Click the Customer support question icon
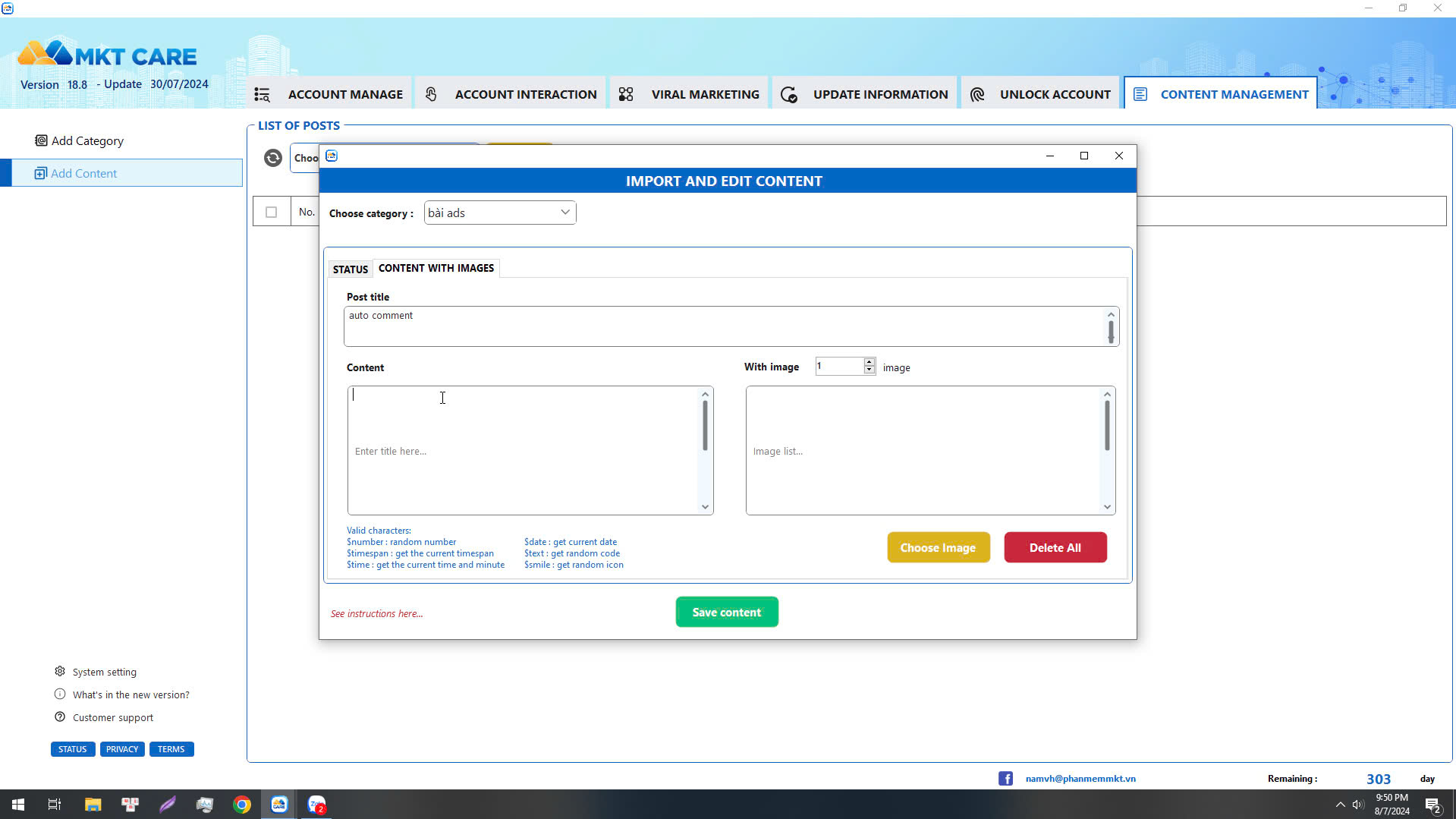The width and height of the screenshot is (1456, 819). 60,717
